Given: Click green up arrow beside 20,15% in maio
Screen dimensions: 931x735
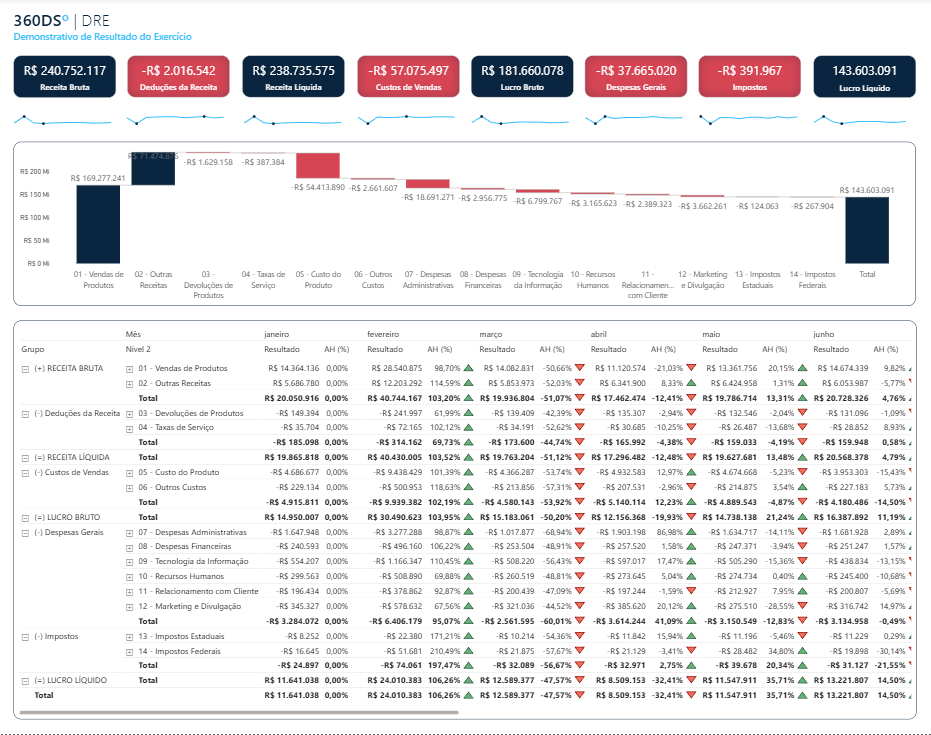Looking at the screenshot, I should pyautogui.click(x=802, y=368).
